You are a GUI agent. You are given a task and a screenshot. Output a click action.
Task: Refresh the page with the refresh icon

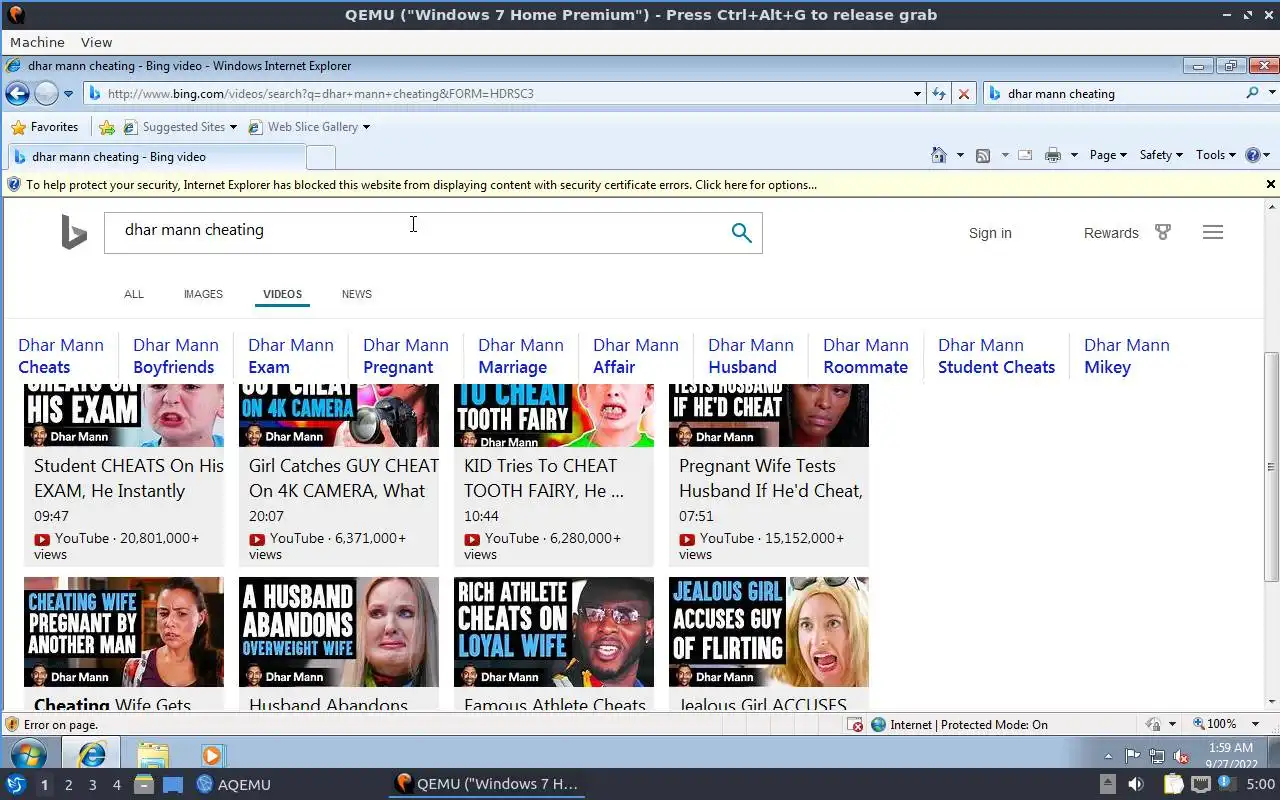pos(939,94)
